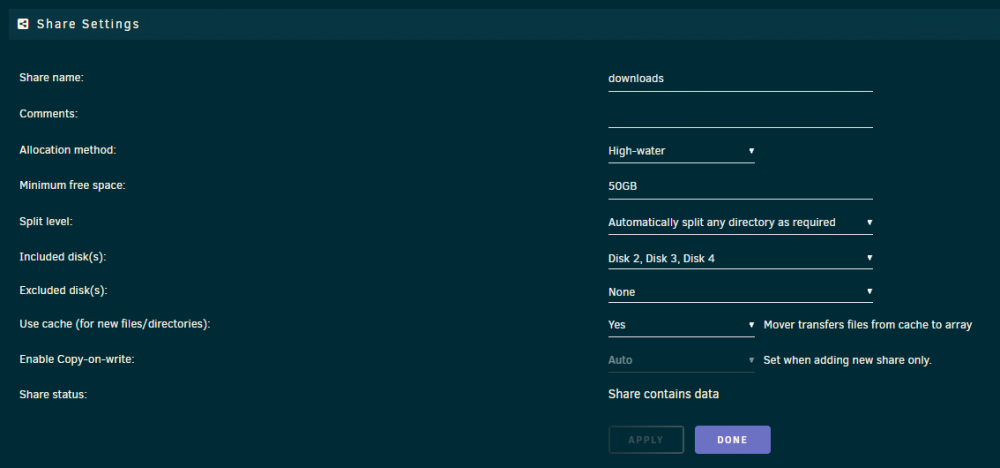
Task: Click the Minimum free space 50GB field
Action: [x=740, y=187]
